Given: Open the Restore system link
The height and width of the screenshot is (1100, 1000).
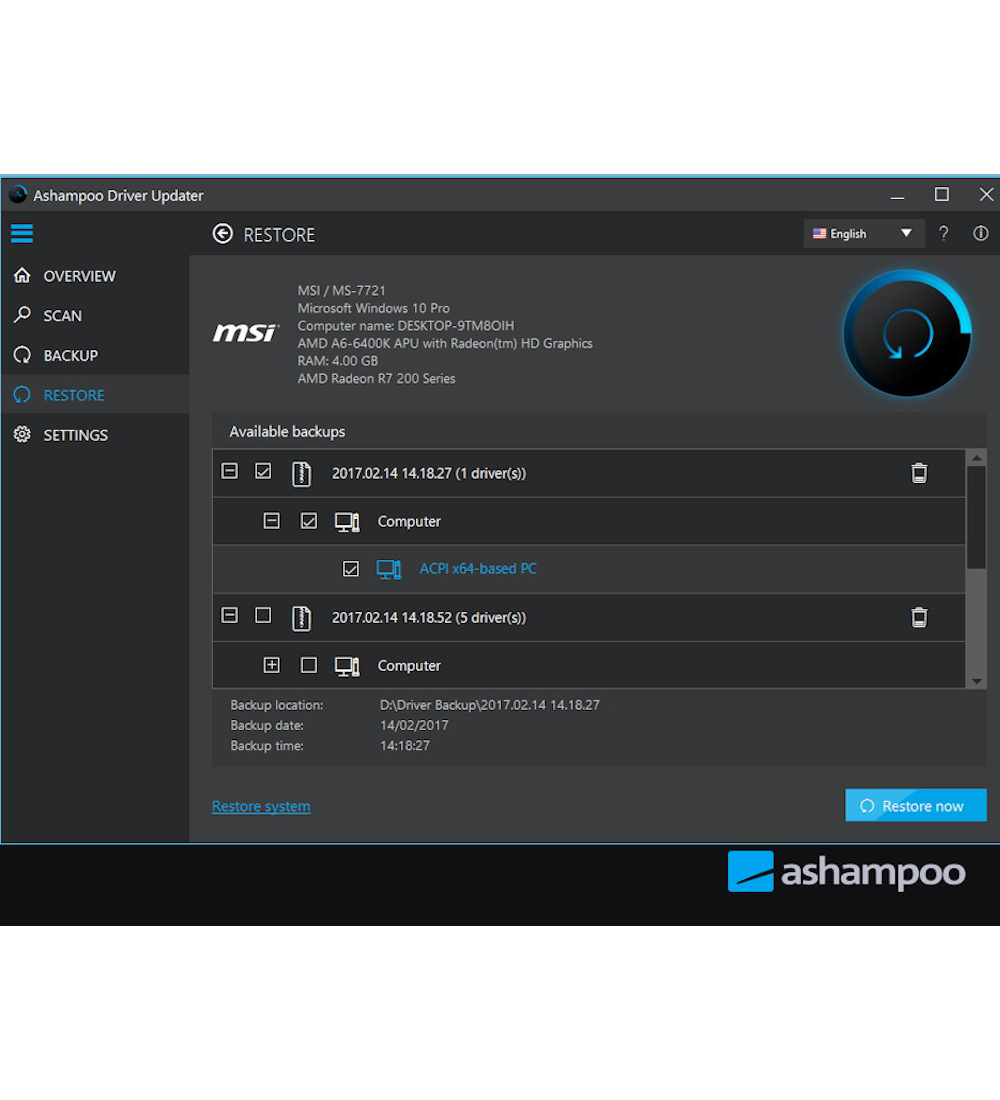Looking at the screenshot, I should (x=261, y=806).
